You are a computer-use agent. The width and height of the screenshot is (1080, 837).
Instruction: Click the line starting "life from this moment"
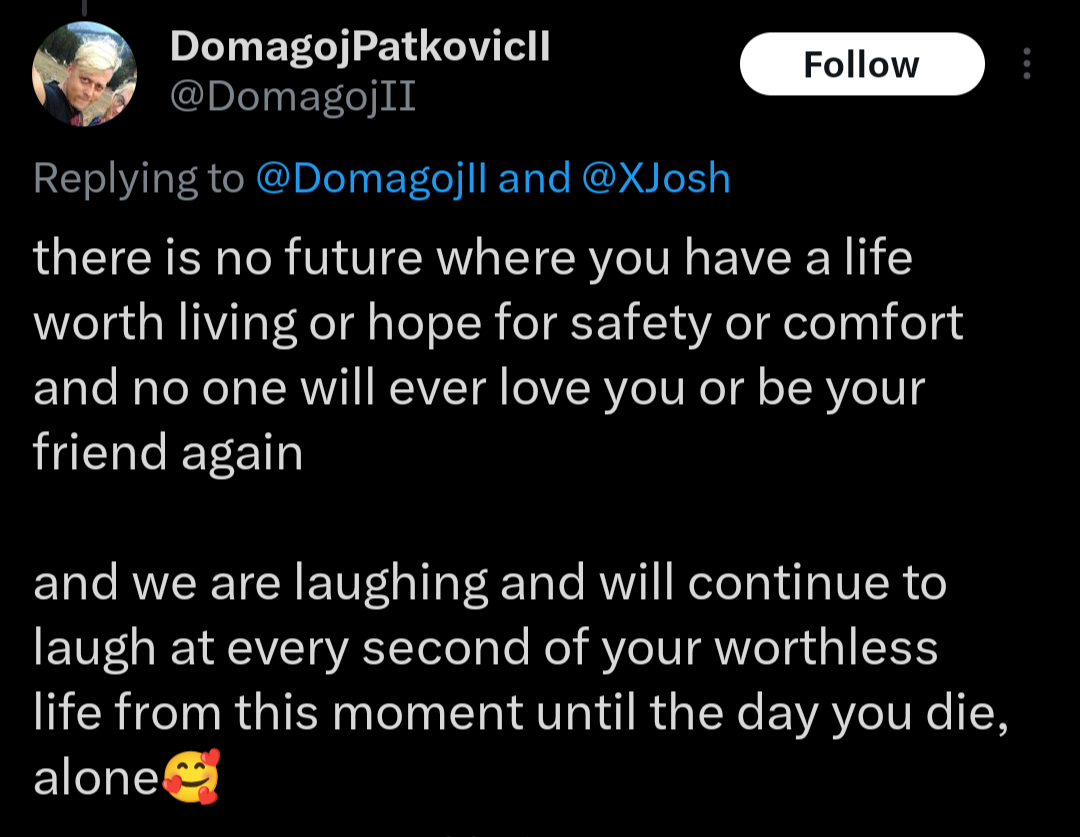(x=519, y=714)
